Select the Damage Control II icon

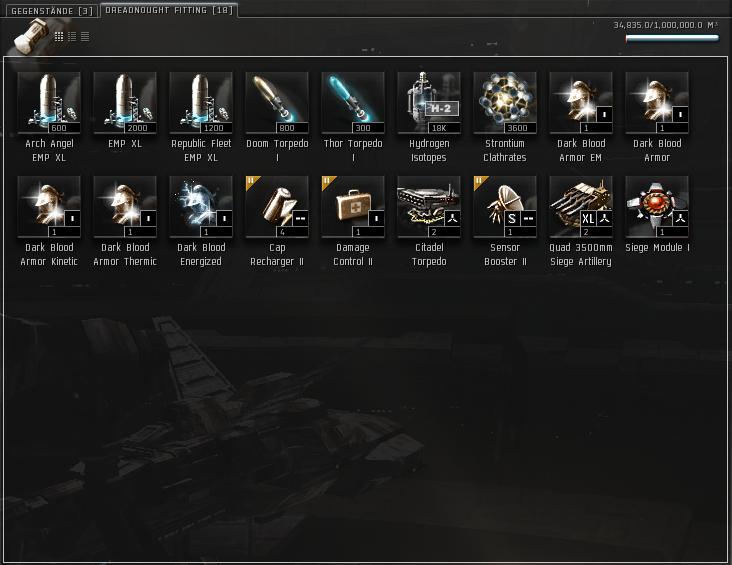pos(353,207)
